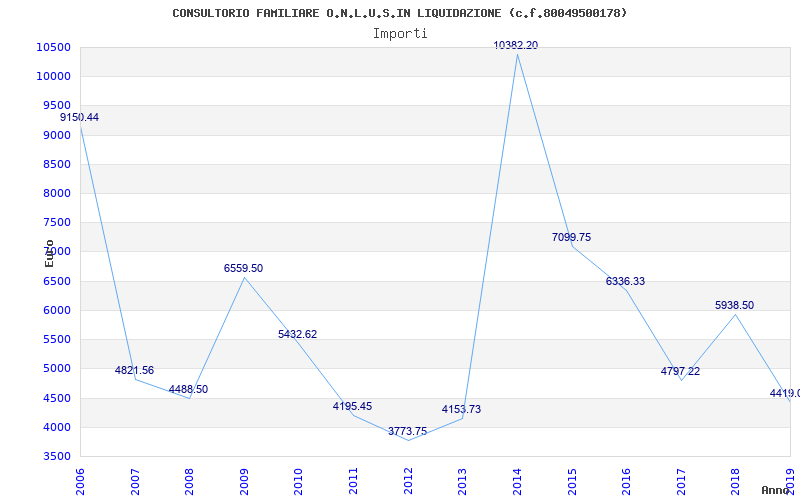Select the 5432.62 data label
Image resolution: width=800 pixels, height=500 pixels.
click(x=297, y=334)
